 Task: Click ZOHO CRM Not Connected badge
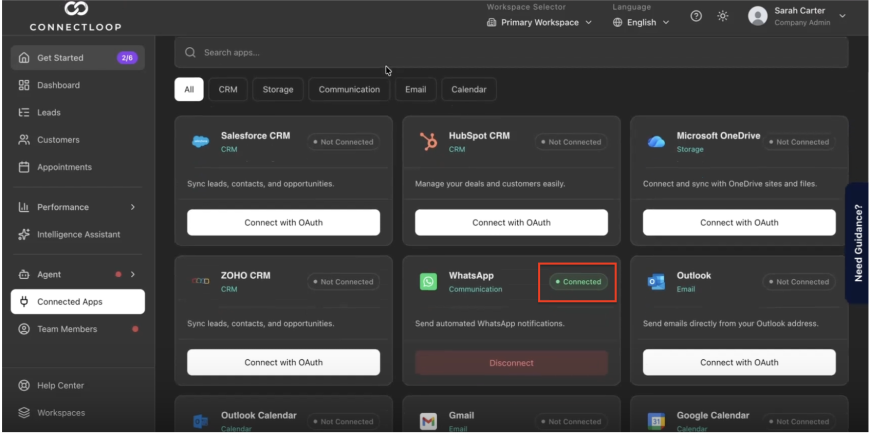pos(344,282)
